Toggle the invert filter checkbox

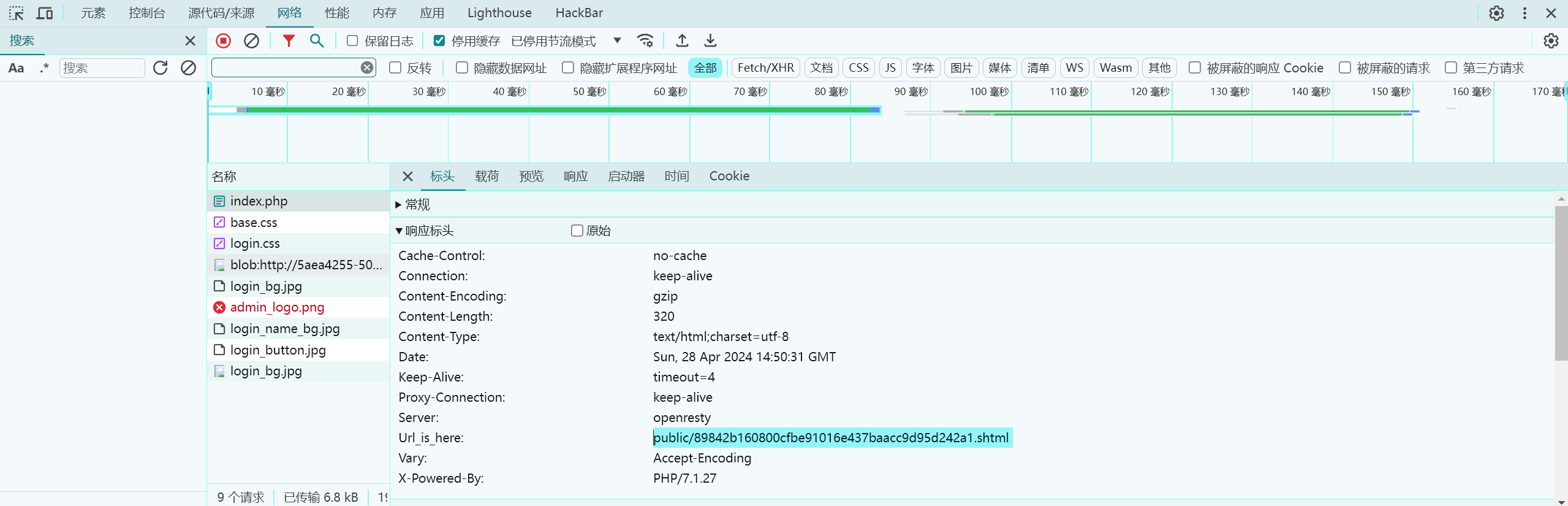click(395, 67)
